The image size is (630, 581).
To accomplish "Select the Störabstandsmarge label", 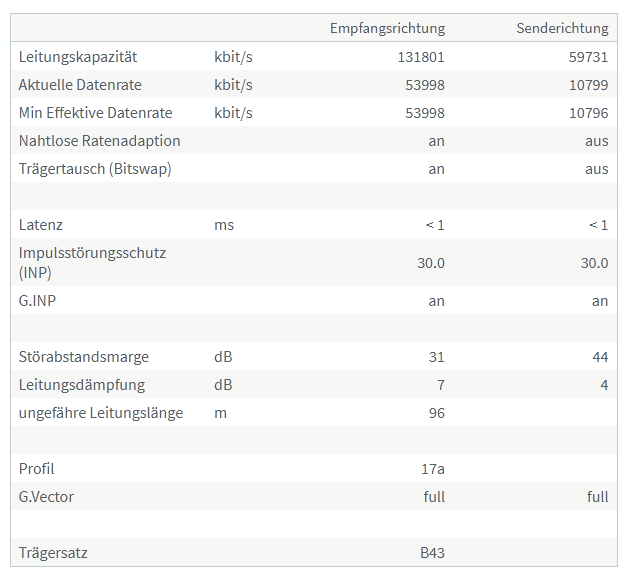I will (84, 356).
